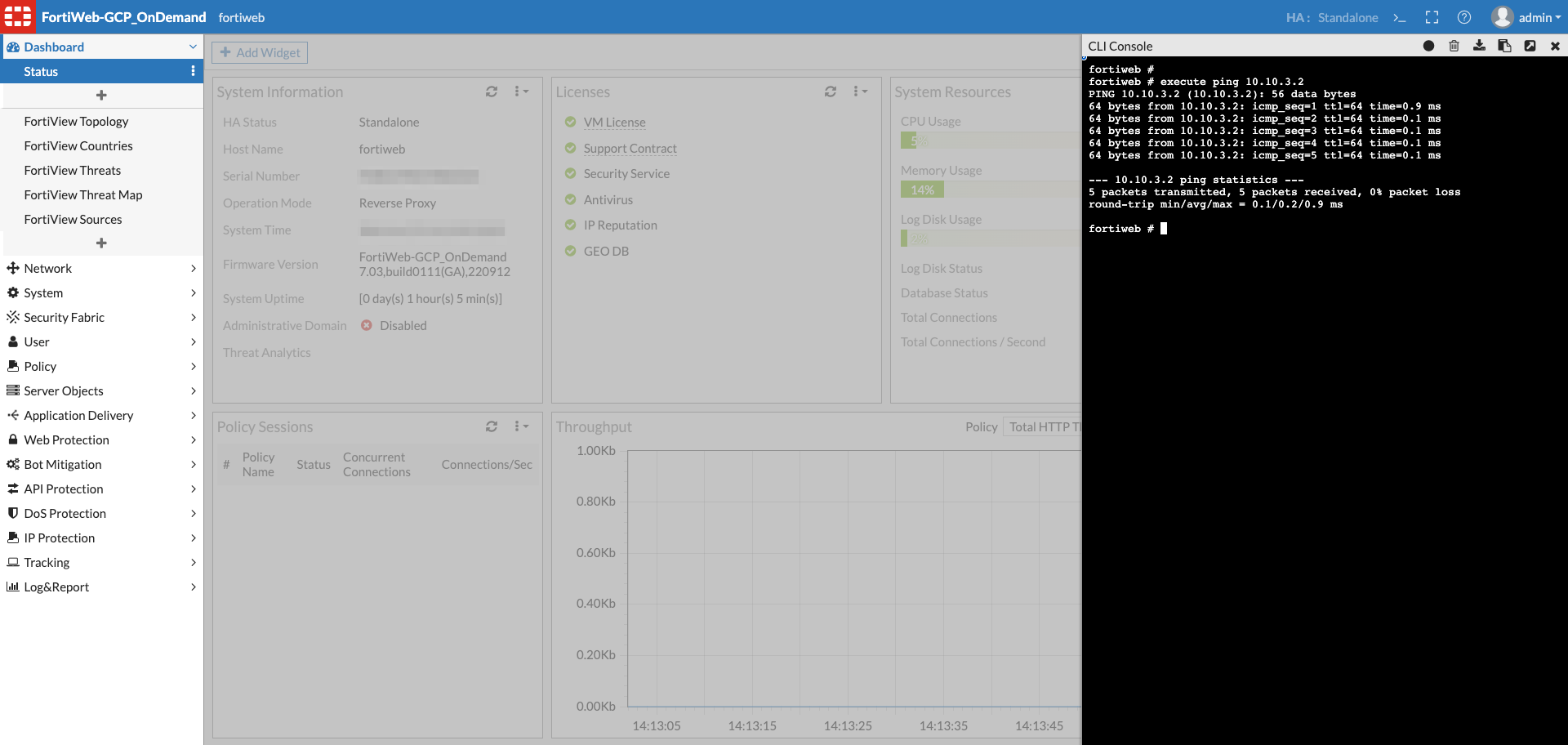
Task: Expand the Network menu chevron
Action: coord(194,268)
